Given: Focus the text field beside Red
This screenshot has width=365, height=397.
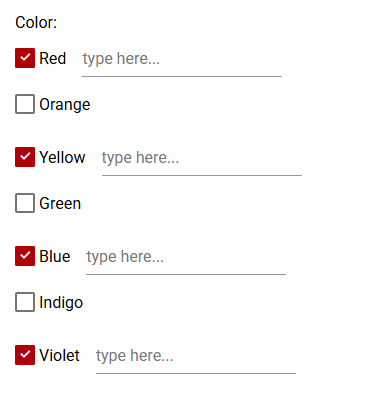Looking at the screenshot, I should point(182,61).
